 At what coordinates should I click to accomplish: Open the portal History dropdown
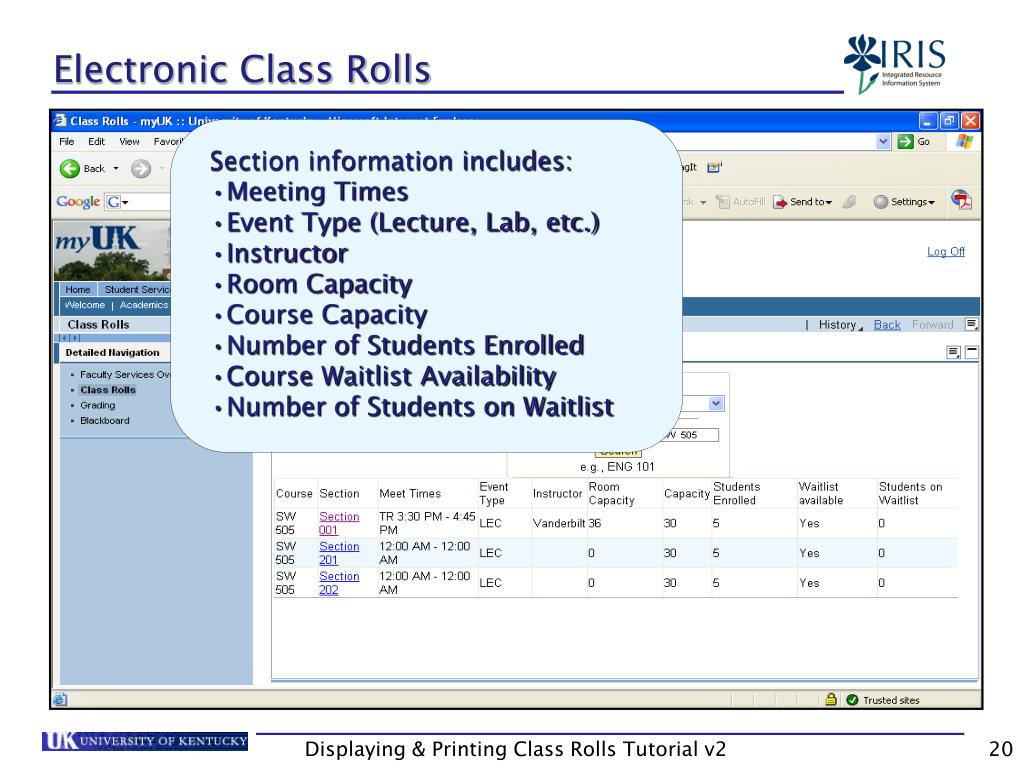(840, 325)
